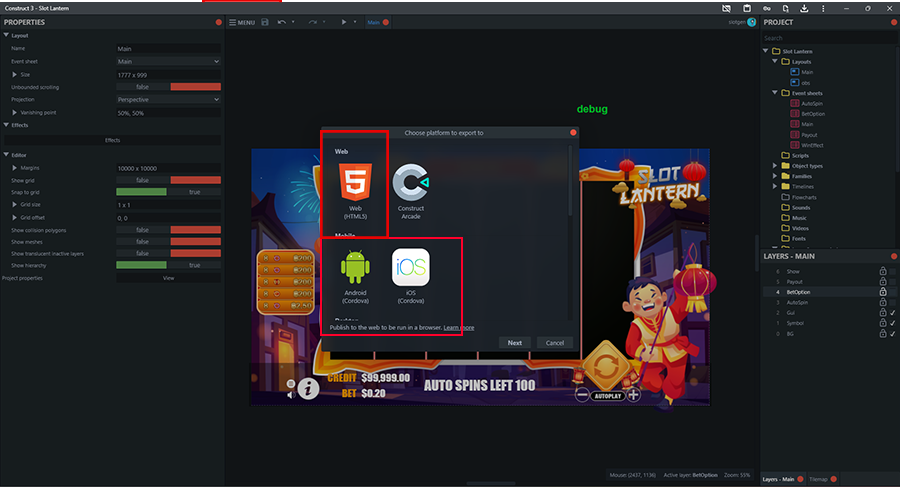Click View for Project properties

168,278
